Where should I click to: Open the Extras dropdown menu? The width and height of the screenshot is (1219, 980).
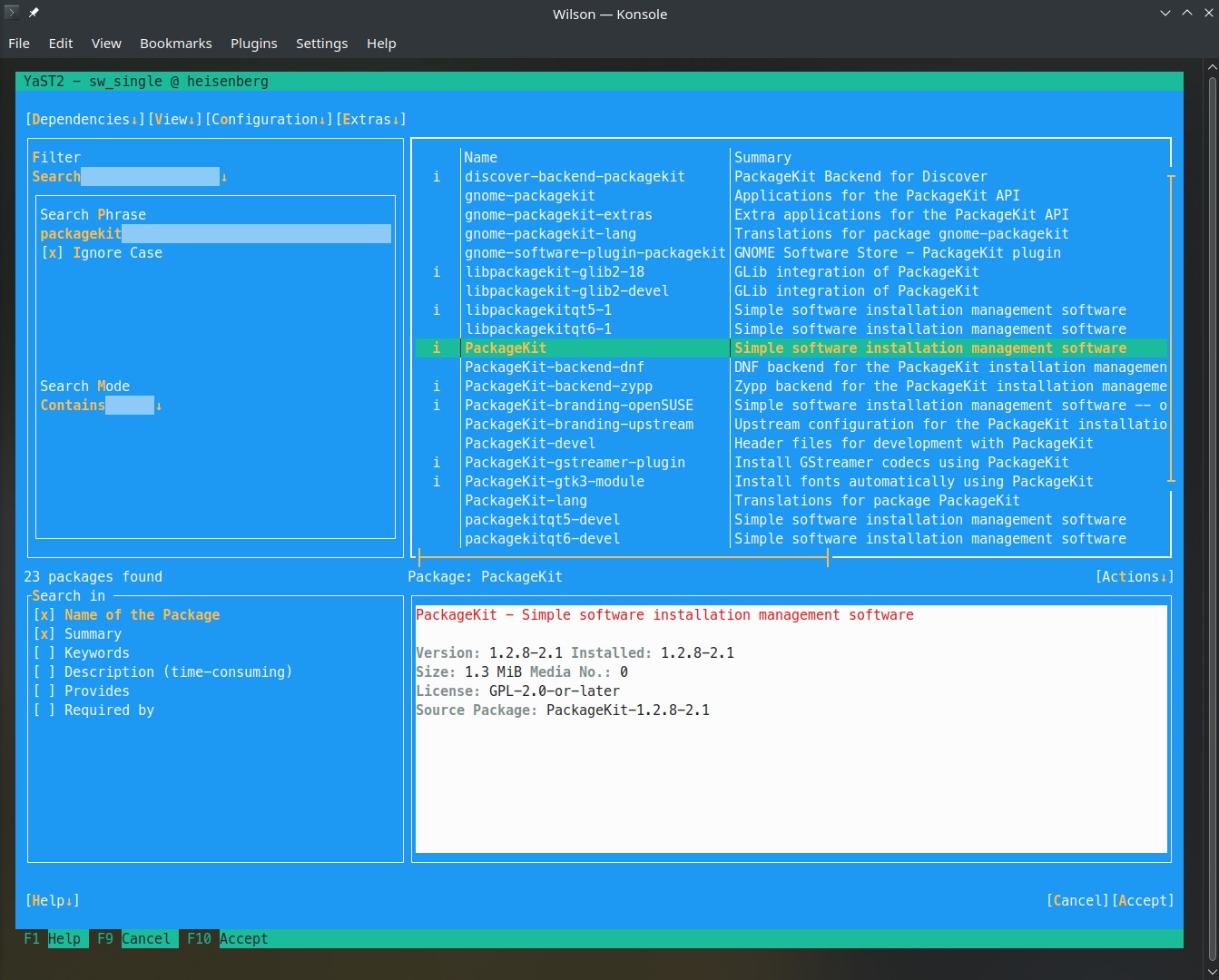coord(371,120)
